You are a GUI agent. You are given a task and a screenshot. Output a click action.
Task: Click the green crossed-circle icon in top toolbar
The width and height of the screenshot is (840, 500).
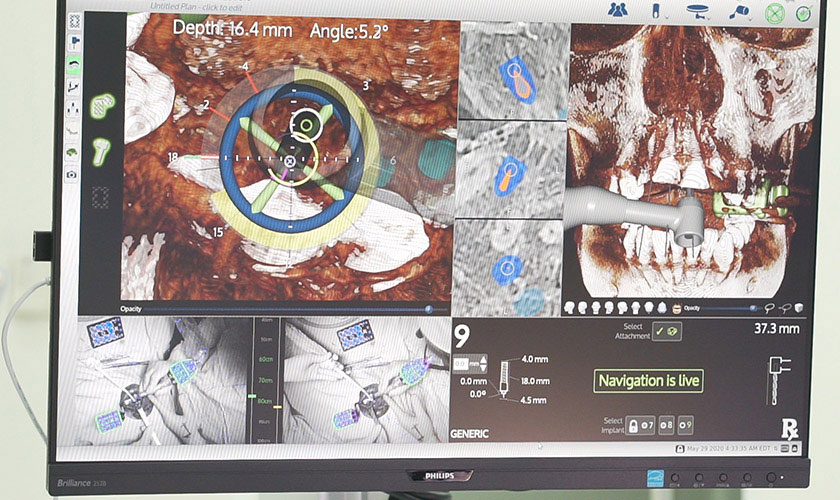(775, 13)
